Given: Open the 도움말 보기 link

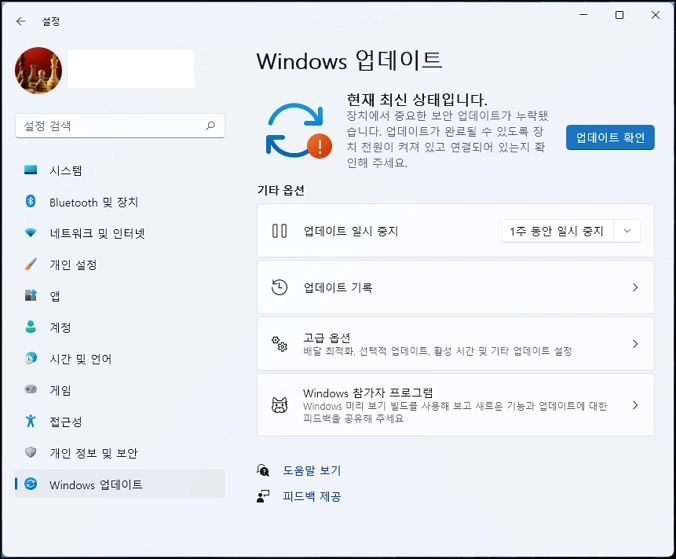Looking at the screenshot, I should (x=312, y=470).
